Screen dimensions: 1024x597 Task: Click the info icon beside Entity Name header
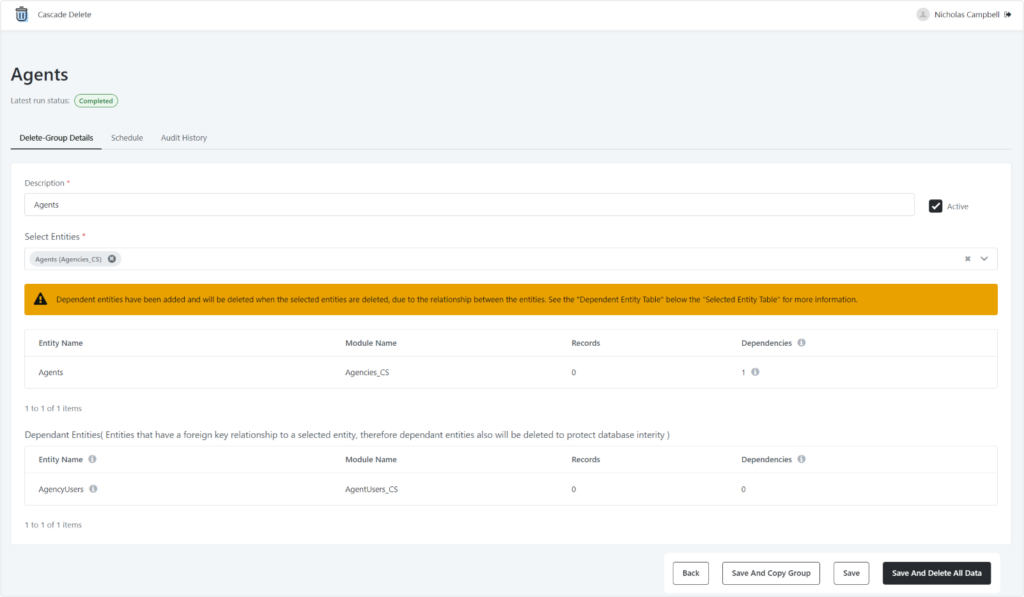[x=92, y=459]
